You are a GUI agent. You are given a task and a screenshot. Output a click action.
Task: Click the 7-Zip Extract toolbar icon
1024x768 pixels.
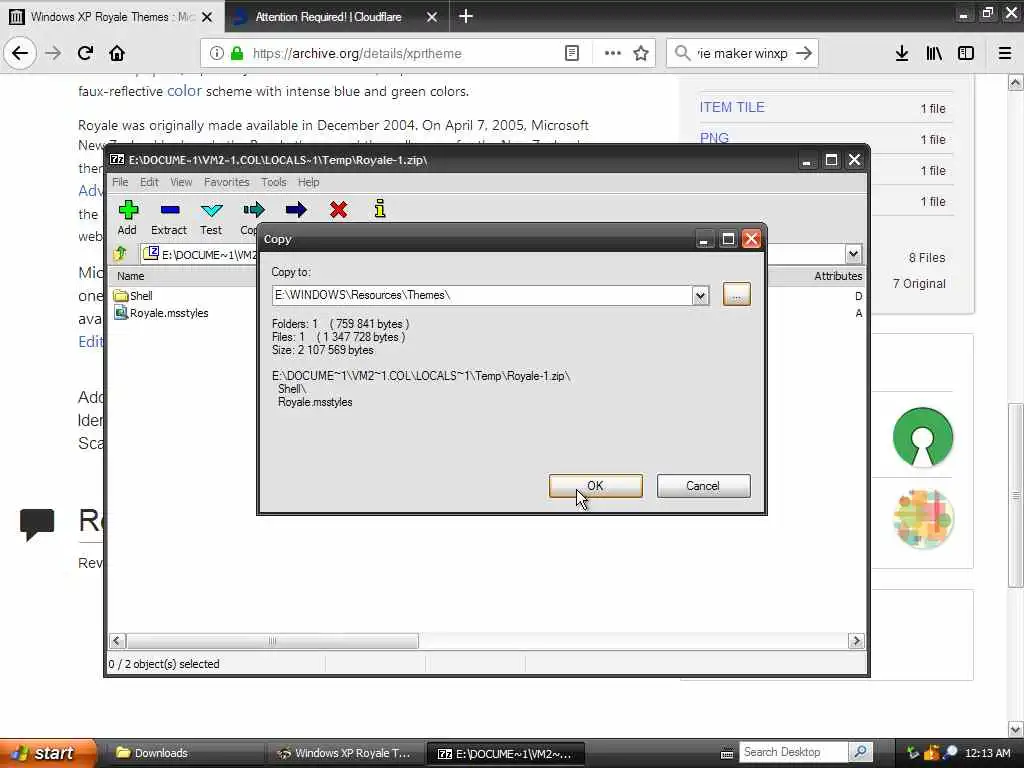click(x=169, y=210)
